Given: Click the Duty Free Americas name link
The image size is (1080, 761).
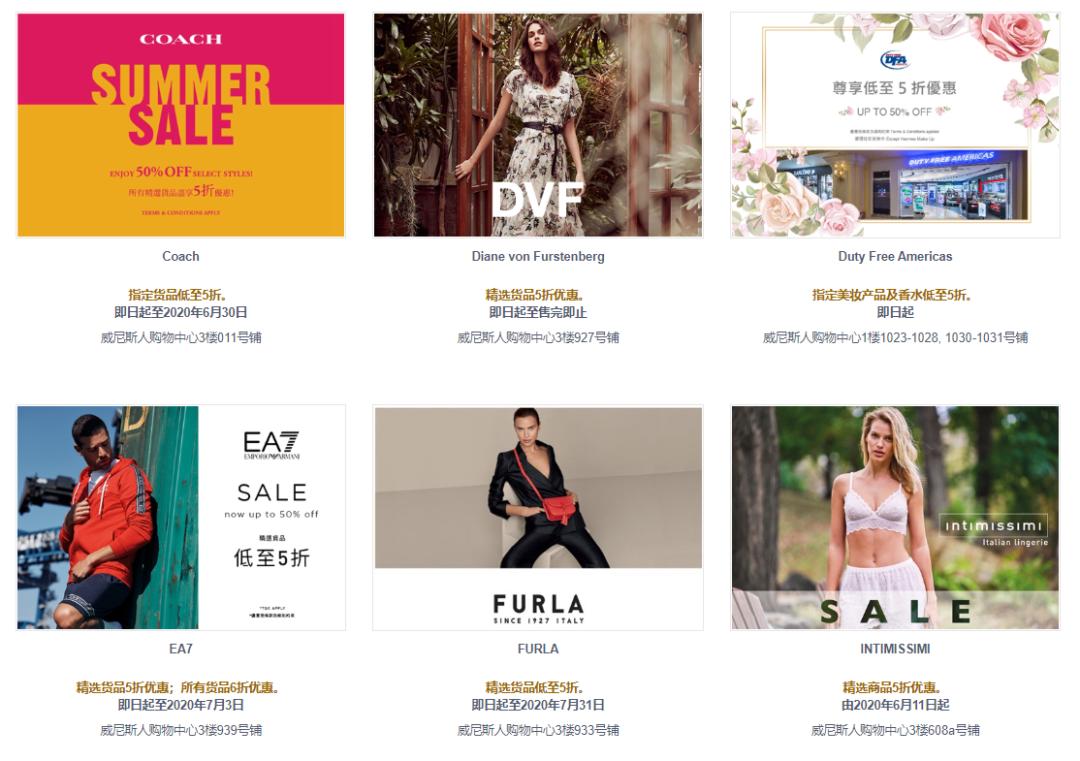Looking at the screenshot, I should (x=895, y=256).
